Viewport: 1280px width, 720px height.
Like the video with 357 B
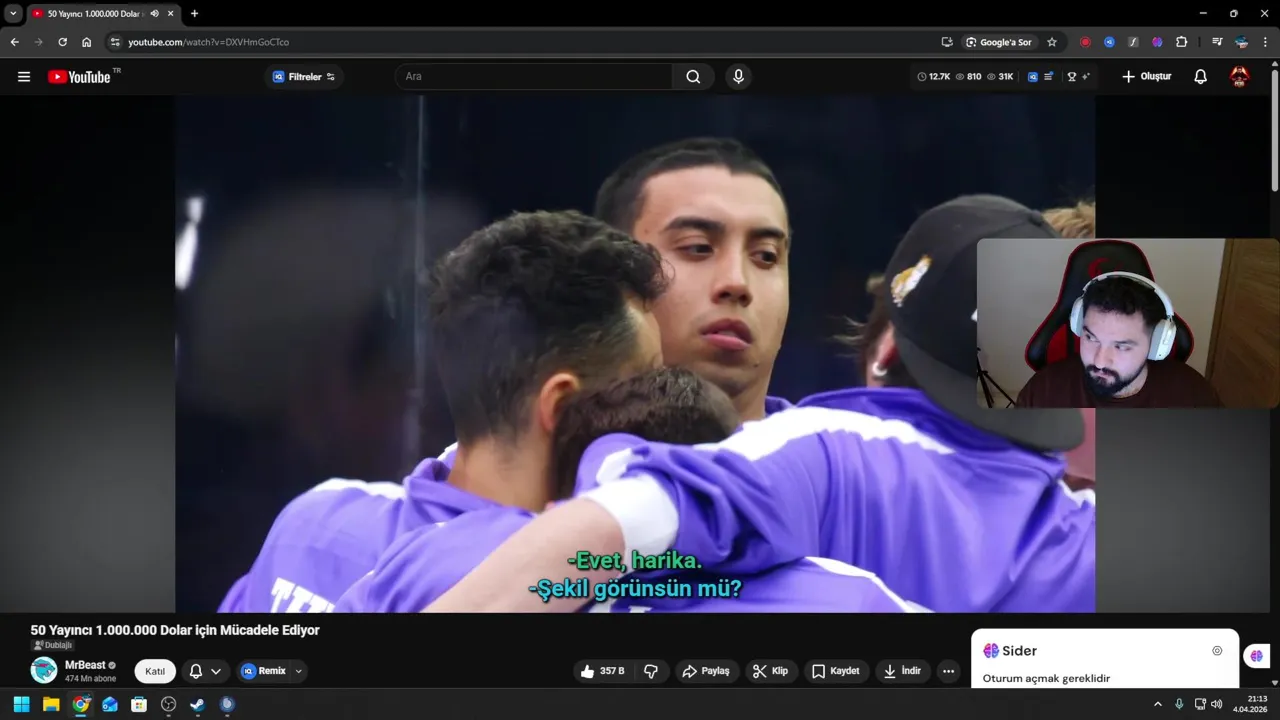[603, 671]
